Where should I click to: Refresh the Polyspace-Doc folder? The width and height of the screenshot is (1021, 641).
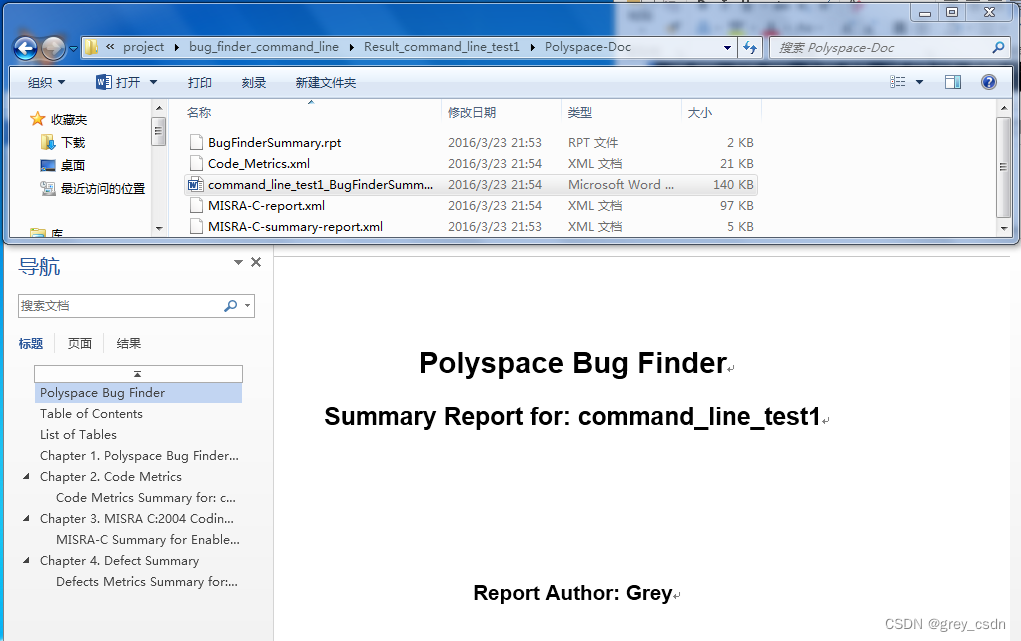[750, 47]
